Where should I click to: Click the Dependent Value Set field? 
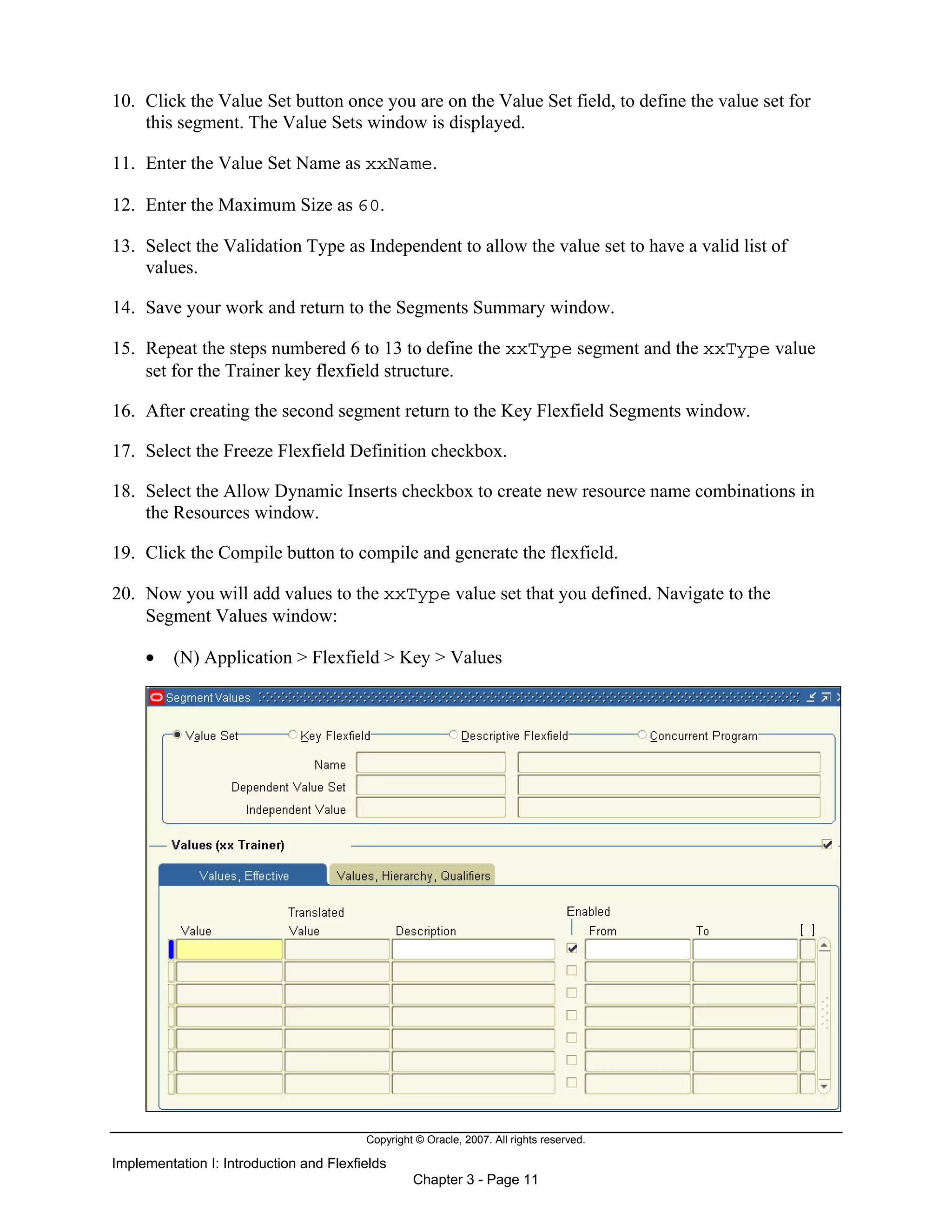click(x=431, y=785)
